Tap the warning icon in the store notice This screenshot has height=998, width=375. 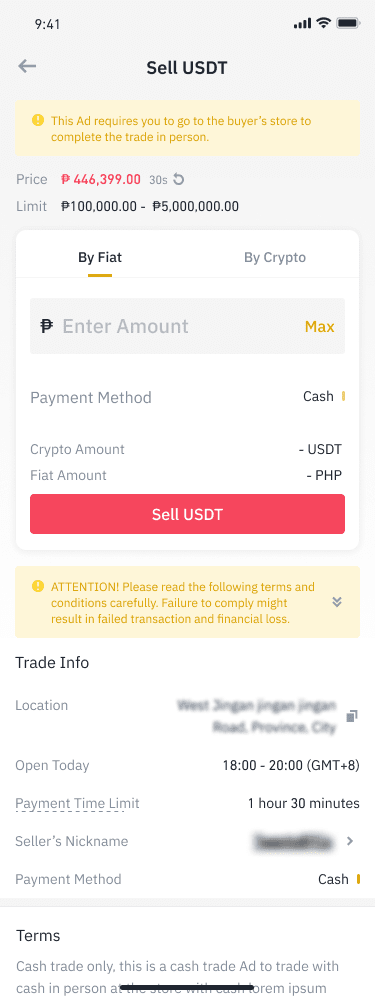coord(38,120)
